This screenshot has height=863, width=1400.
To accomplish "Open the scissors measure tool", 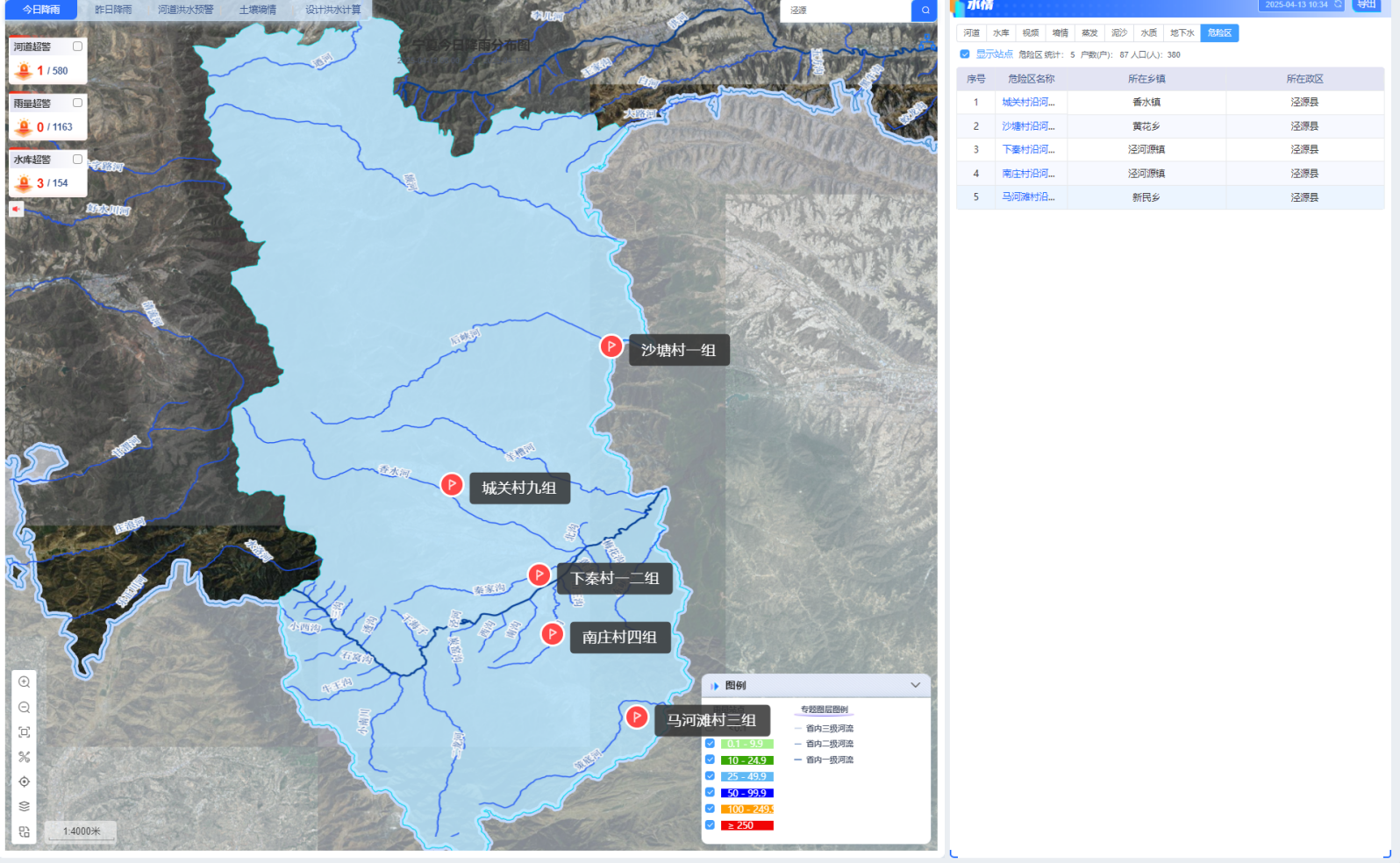I will tap(25, 757).
